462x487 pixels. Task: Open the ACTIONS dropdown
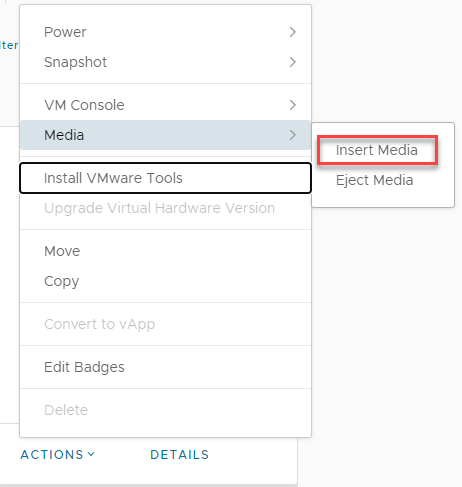tap(58, 455)
